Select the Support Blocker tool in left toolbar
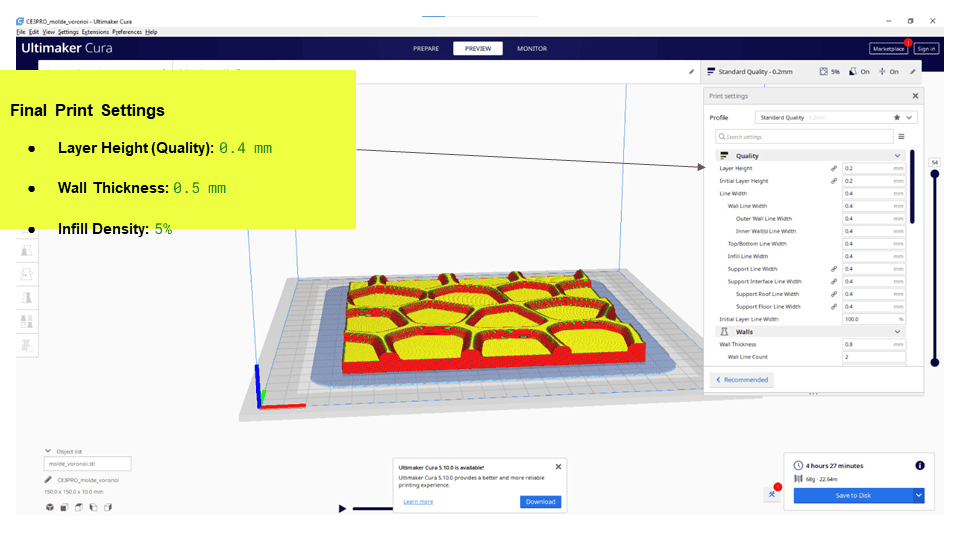Viewport: 960px width, 540px height. point(26,344)
